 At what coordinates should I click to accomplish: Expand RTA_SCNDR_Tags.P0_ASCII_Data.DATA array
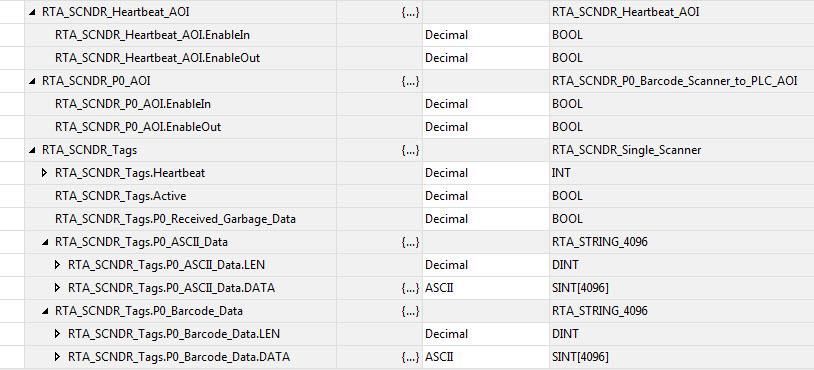(x=58, y=287)
